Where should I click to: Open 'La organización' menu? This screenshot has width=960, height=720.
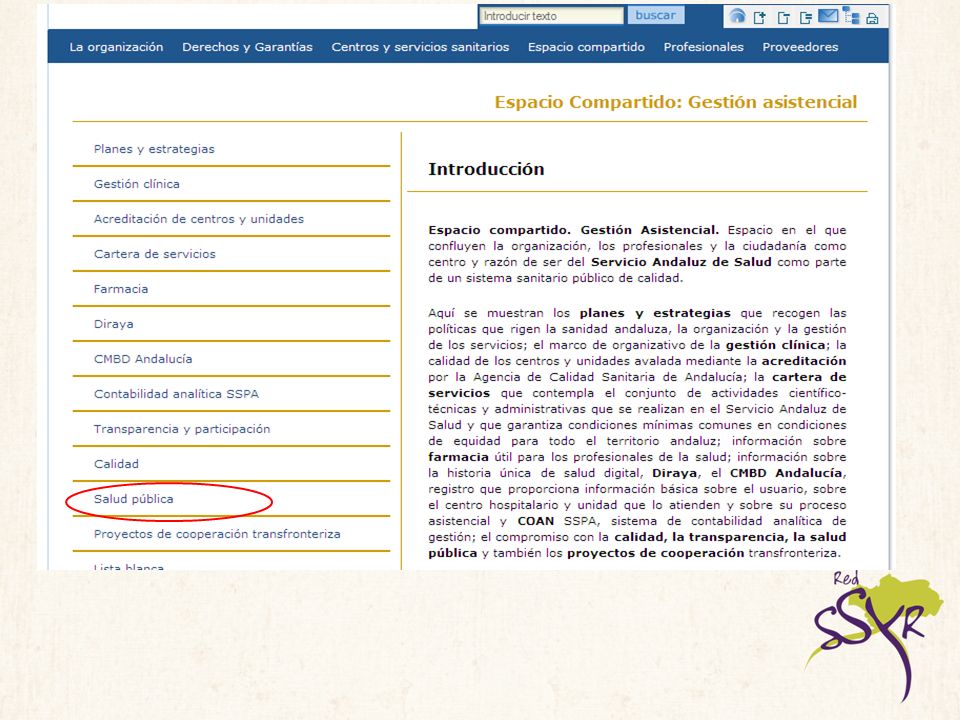coord(116,47)
